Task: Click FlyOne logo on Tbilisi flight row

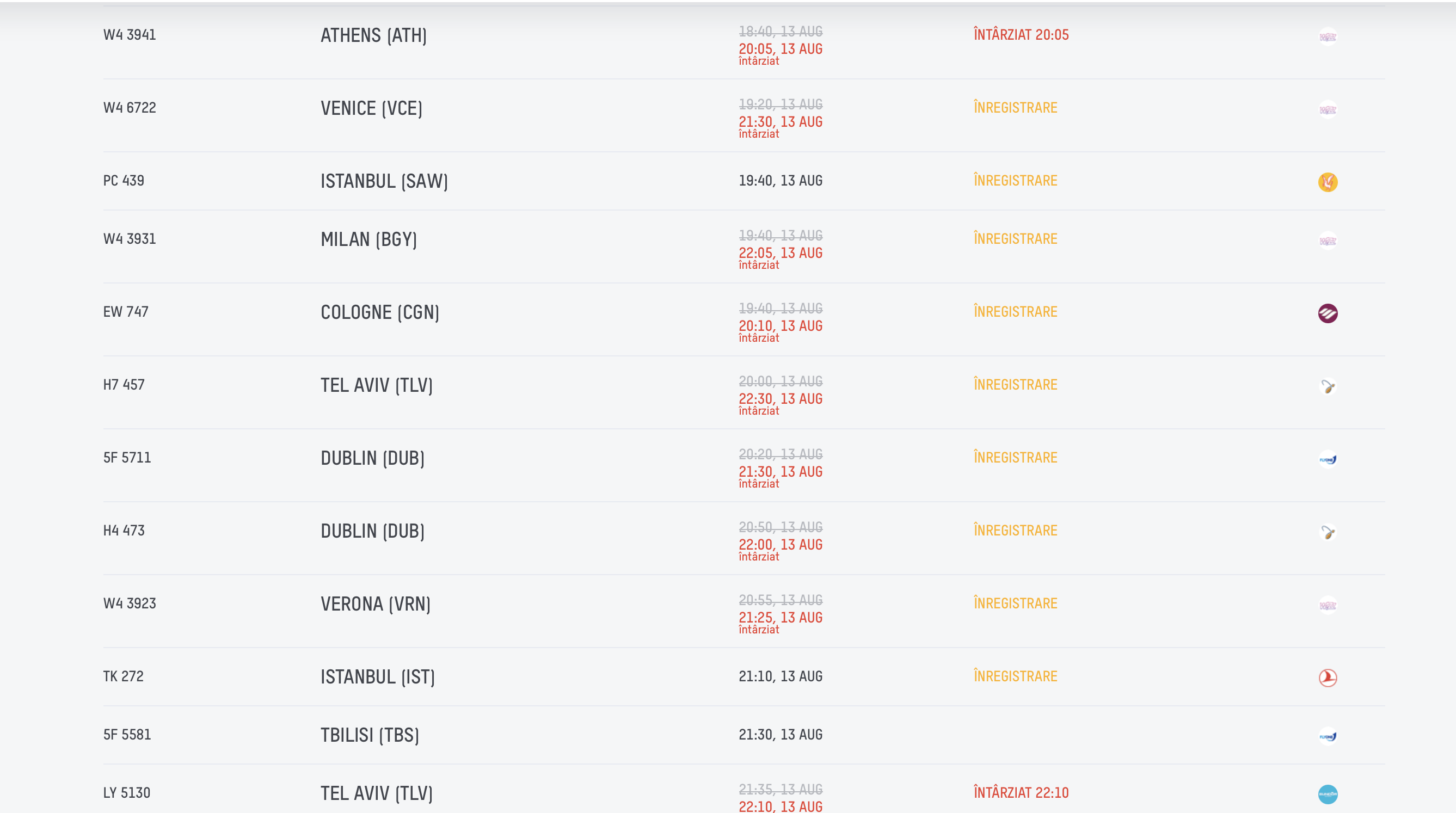Action: tap(1328, 736)
